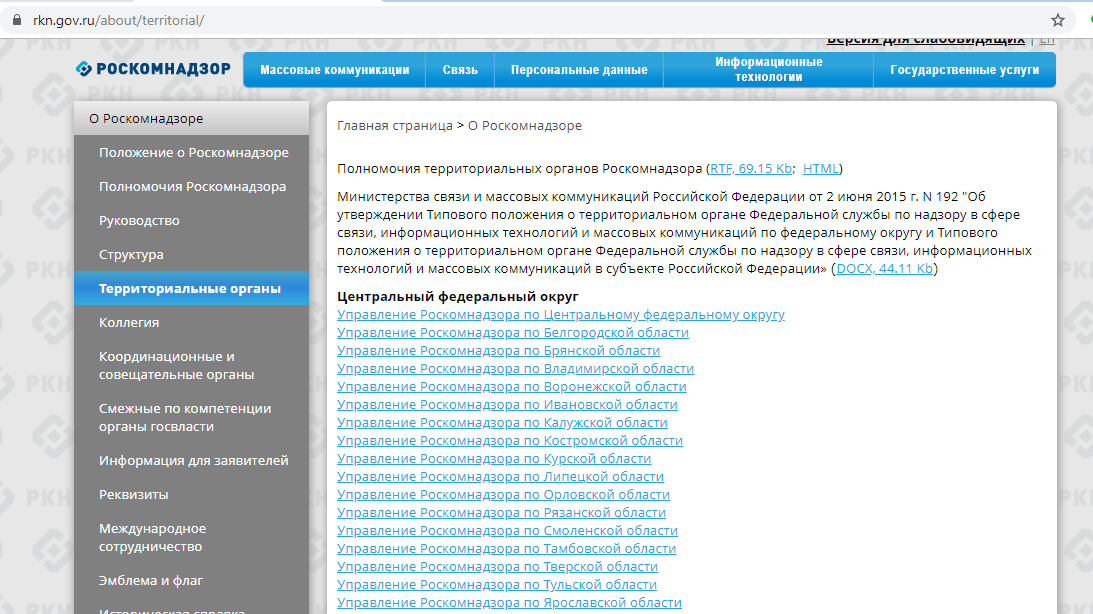This screenshot has width=1093, height=614.
Task: Open Управление по Тульской области link
Action: [x=497, y=585]
